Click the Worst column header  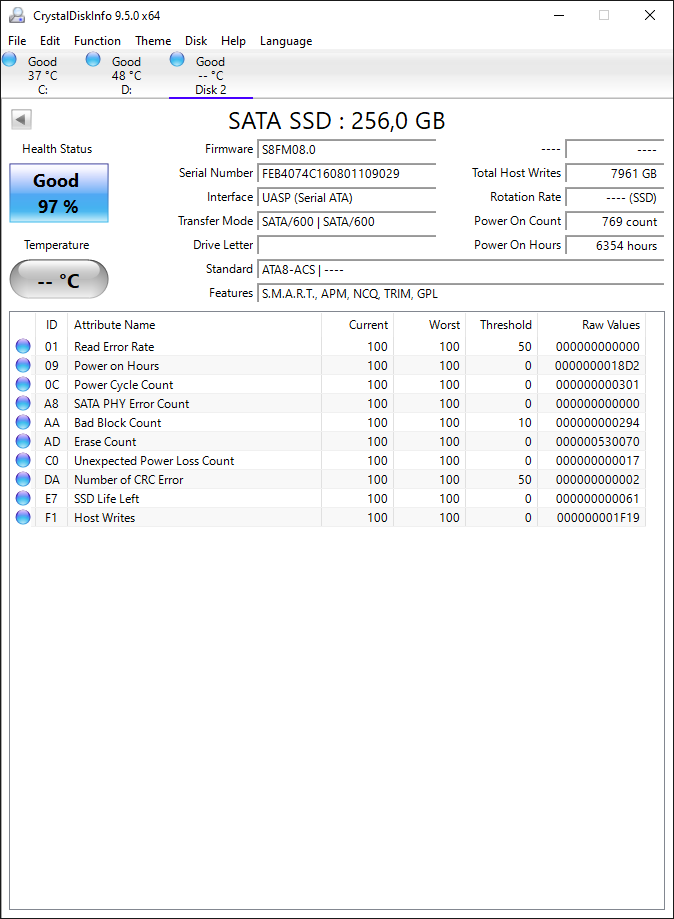429,325
